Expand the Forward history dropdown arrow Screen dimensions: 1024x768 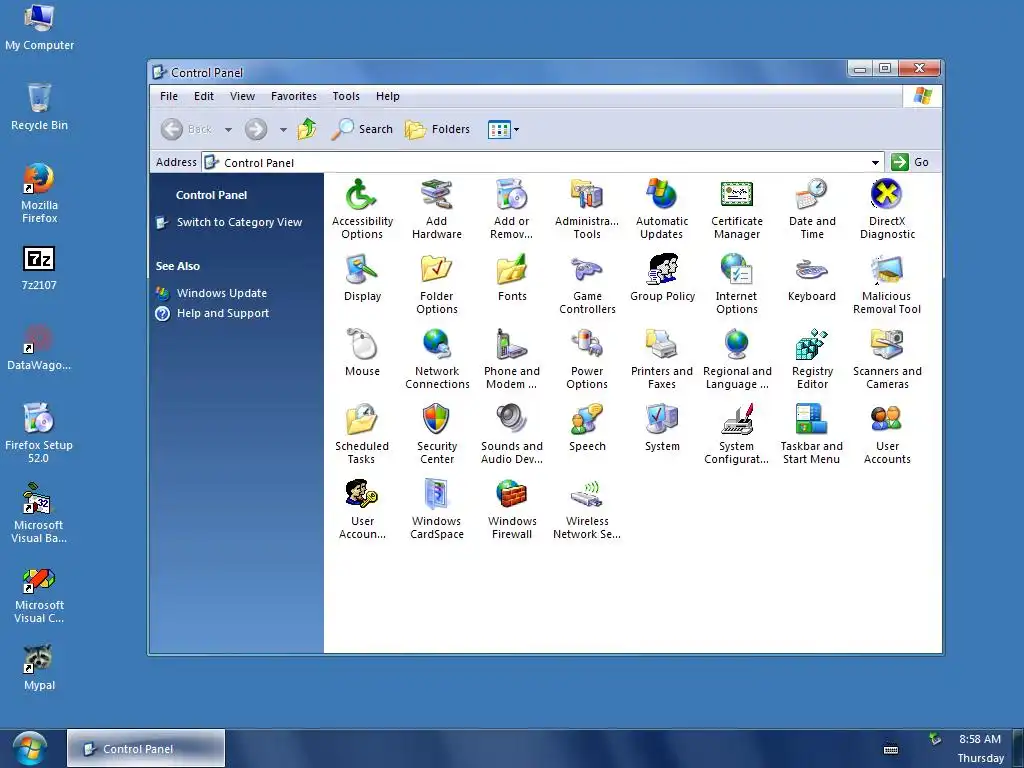tap(283, 129)
